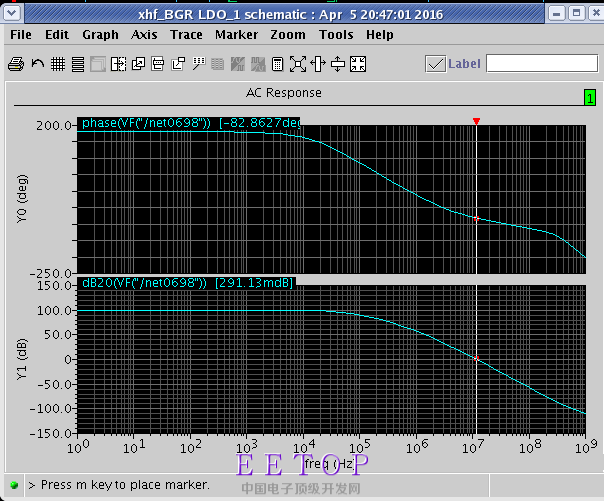Click the second grayed waveform icon
This screenshot has width=604, height=501.
(x=258, y=64)
